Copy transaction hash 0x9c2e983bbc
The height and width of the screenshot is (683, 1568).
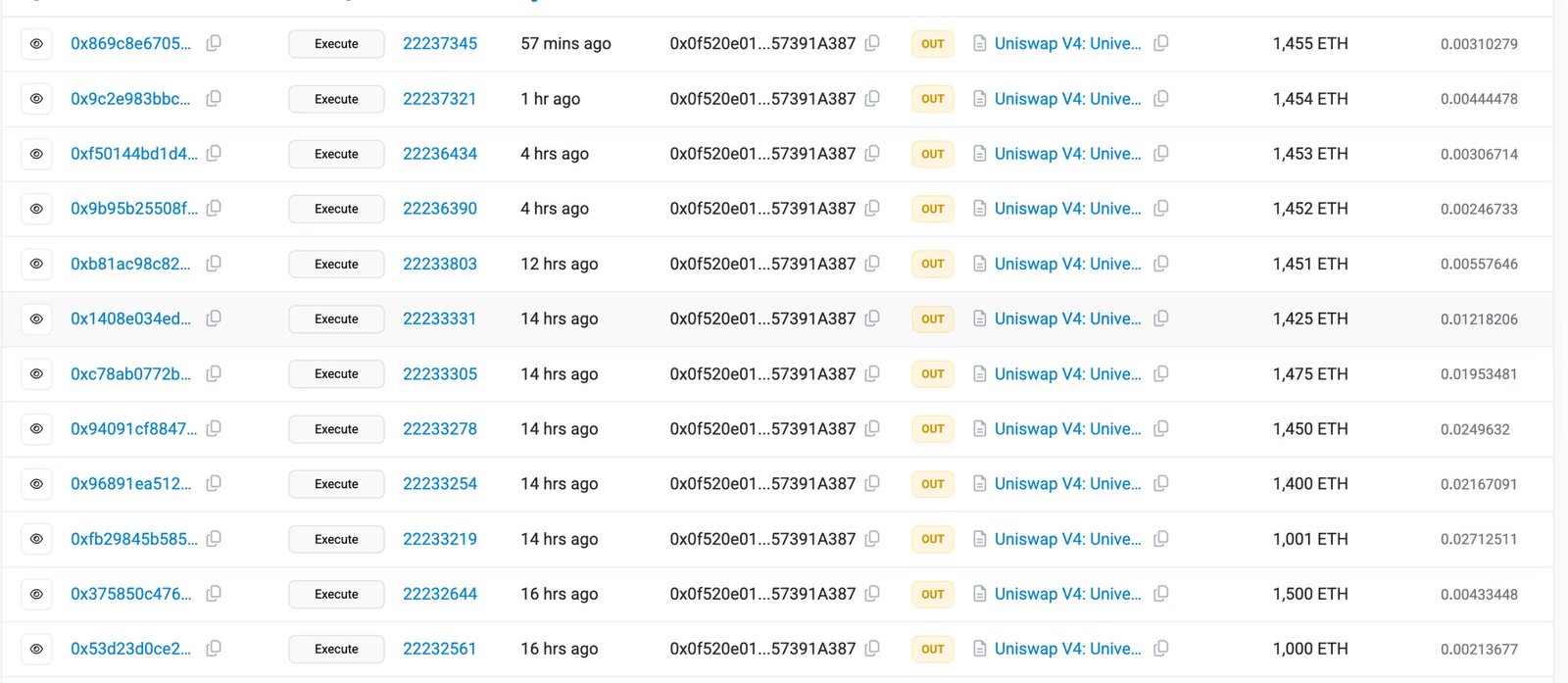(214, 98)
